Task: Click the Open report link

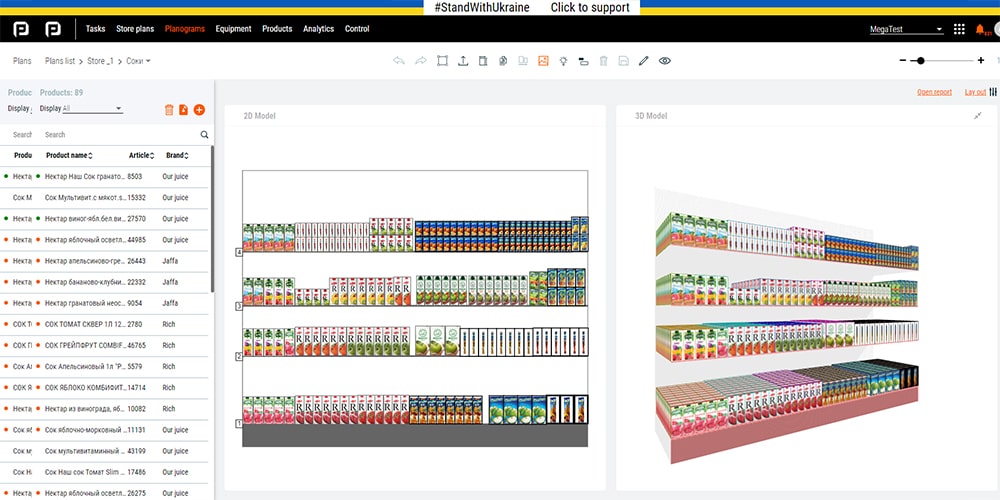Action: pos(934,92)
